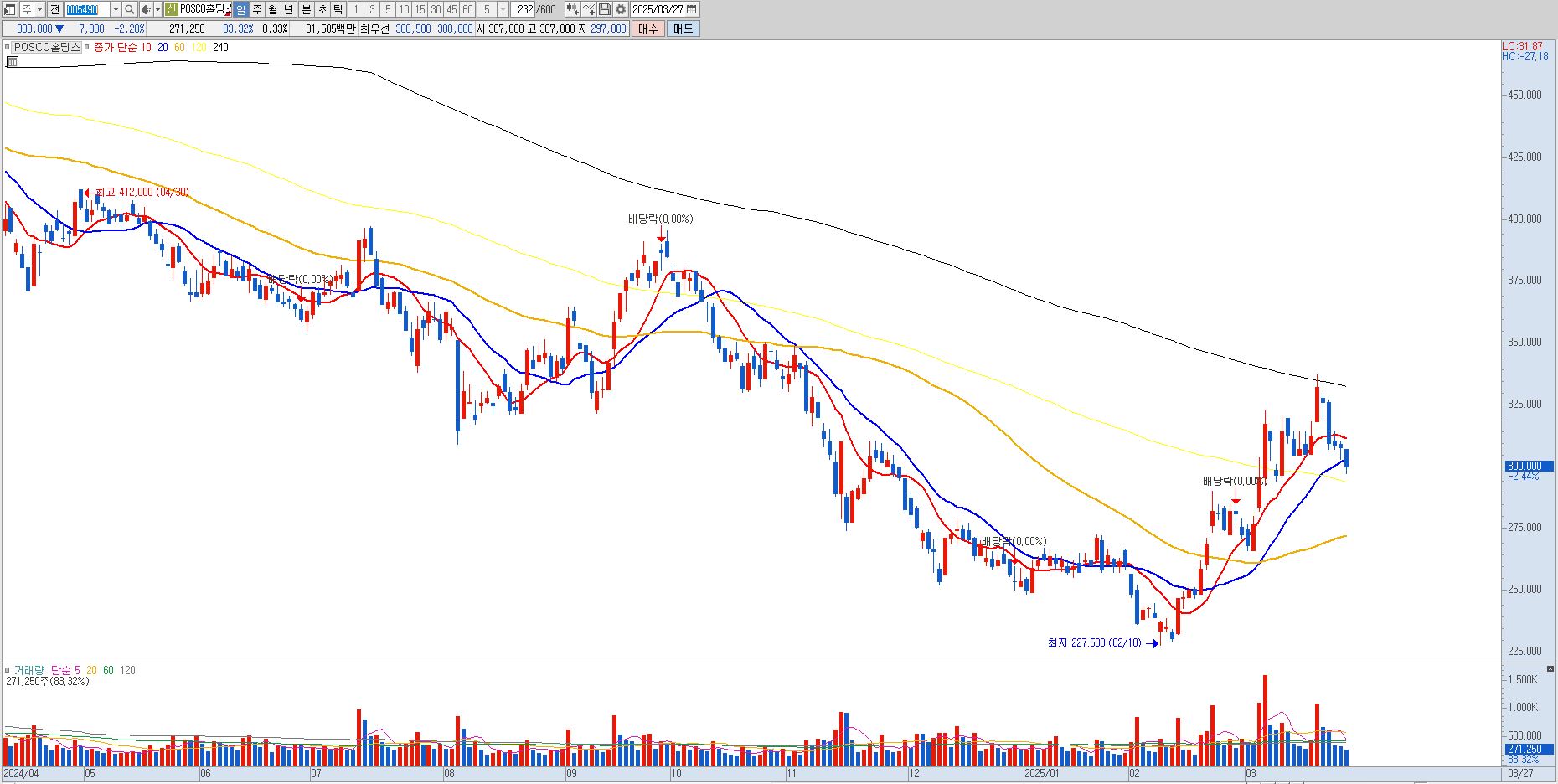Switch to 월 monthly period
This screenshot has height=784, width=1558.
[x=273, y=9]
